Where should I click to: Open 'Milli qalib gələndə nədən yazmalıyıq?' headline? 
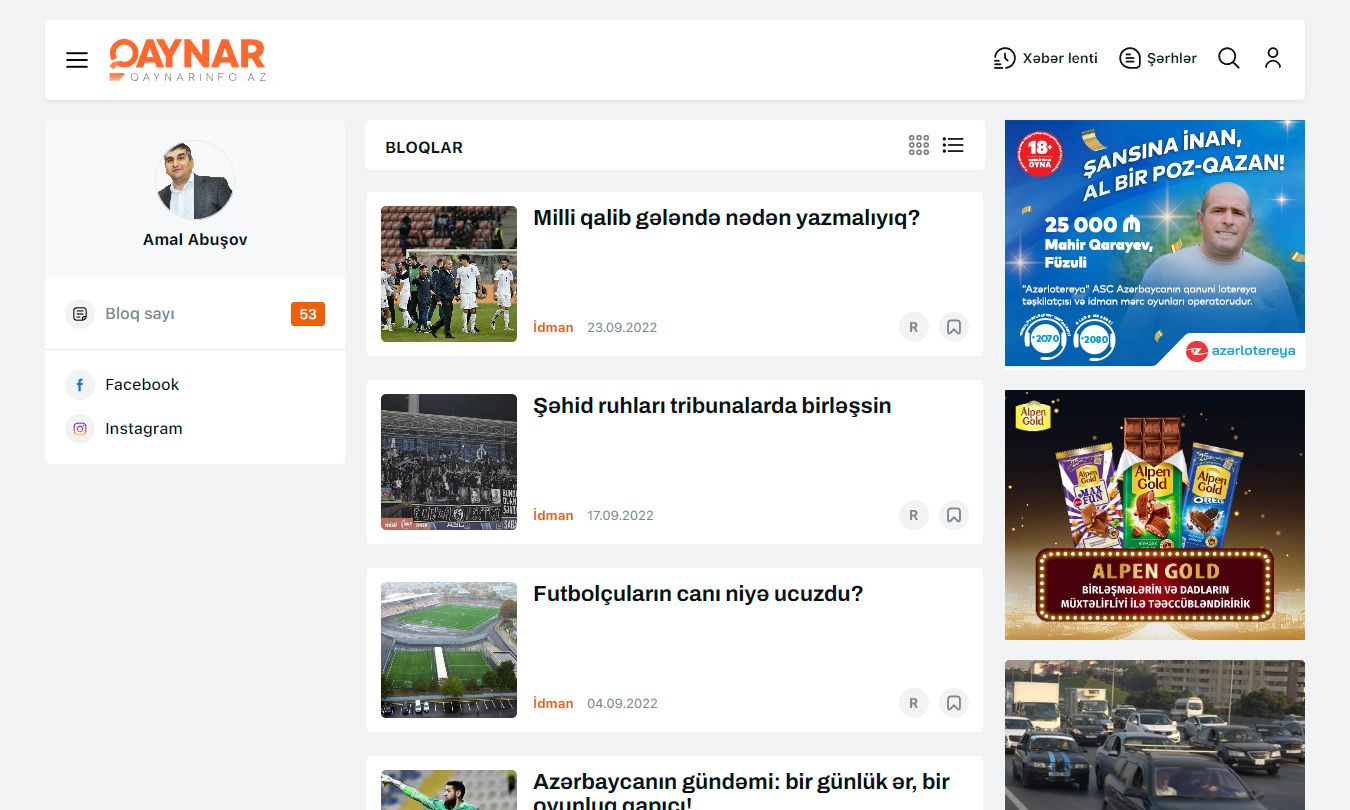[x=726, y=218]
